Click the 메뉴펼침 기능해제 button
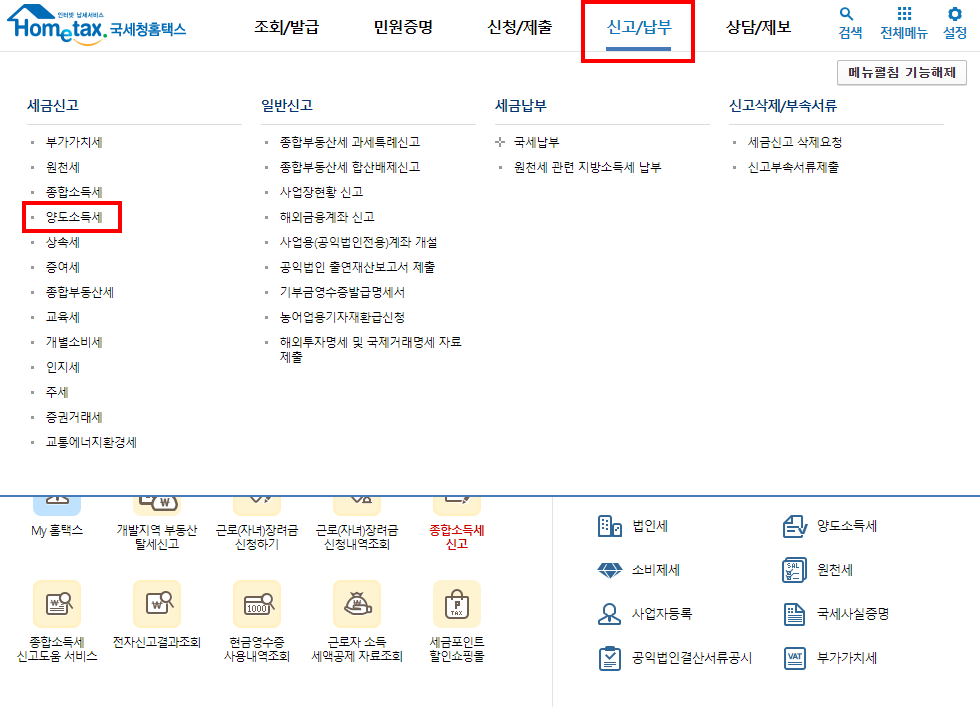The image size is (980, 707). [x=901, y=73]
